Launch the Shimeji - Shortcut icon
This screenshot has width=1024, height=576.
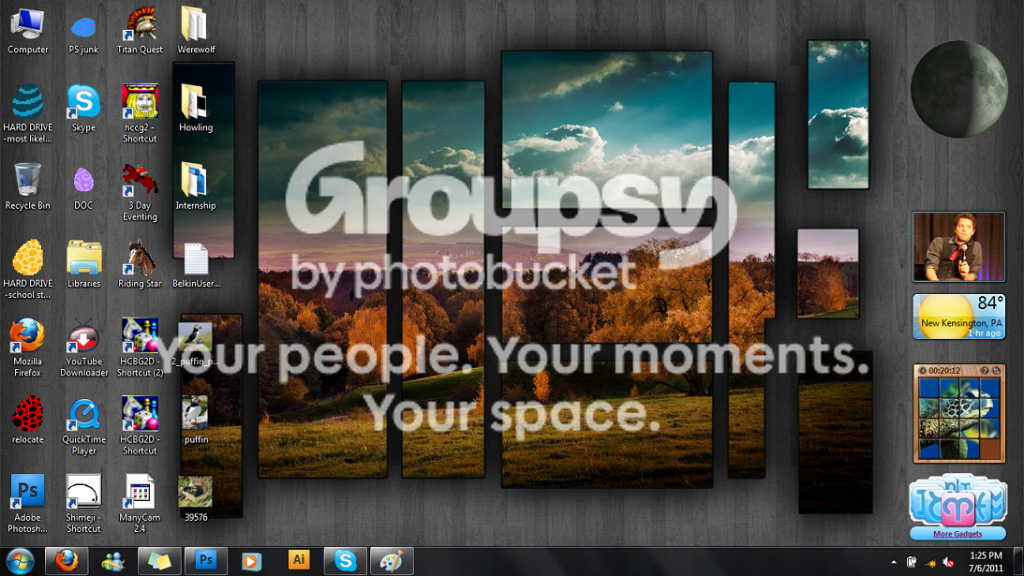[84, 504]
